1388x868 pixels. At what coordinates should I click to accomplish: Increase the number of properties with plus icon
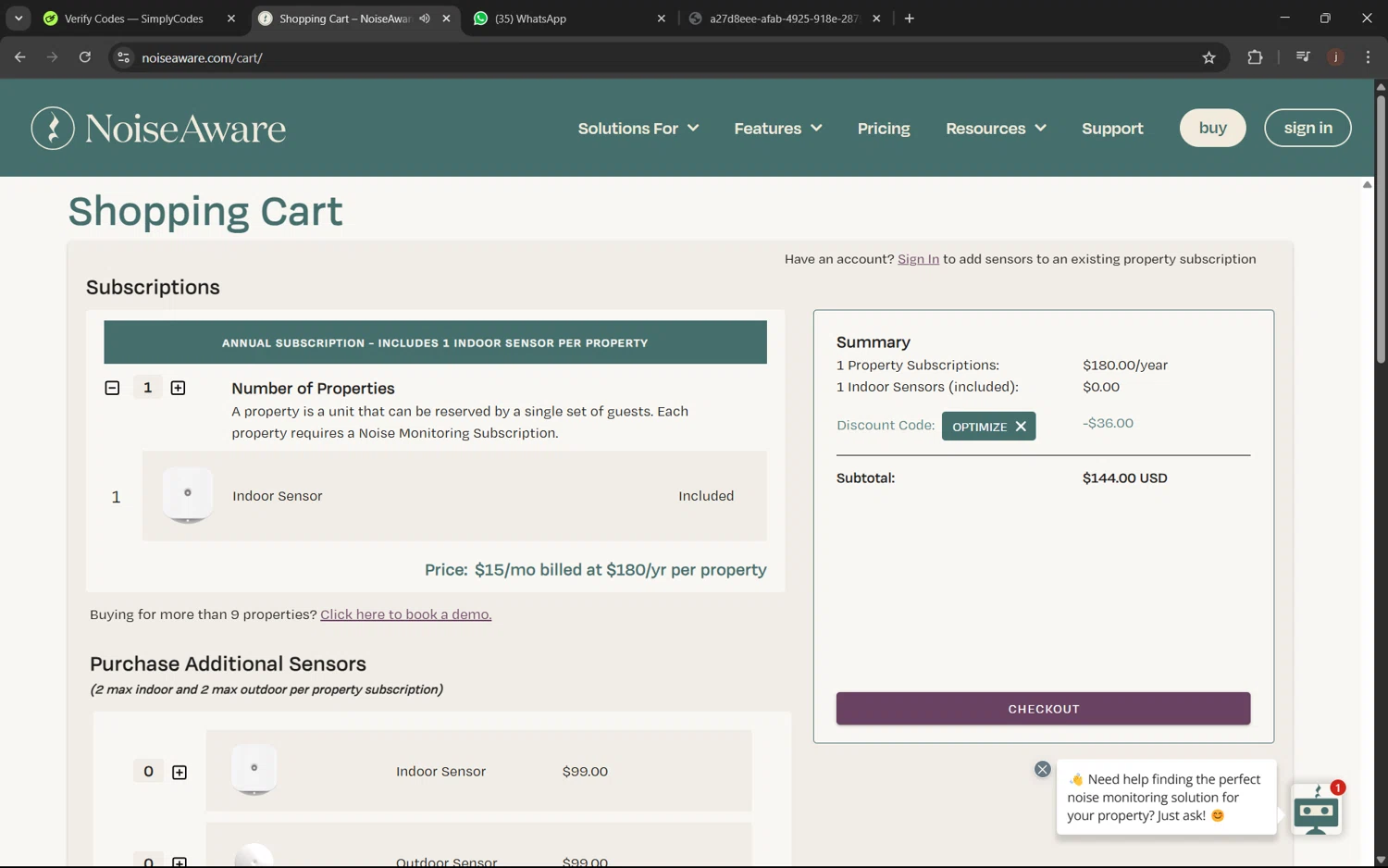click(179, 388)
